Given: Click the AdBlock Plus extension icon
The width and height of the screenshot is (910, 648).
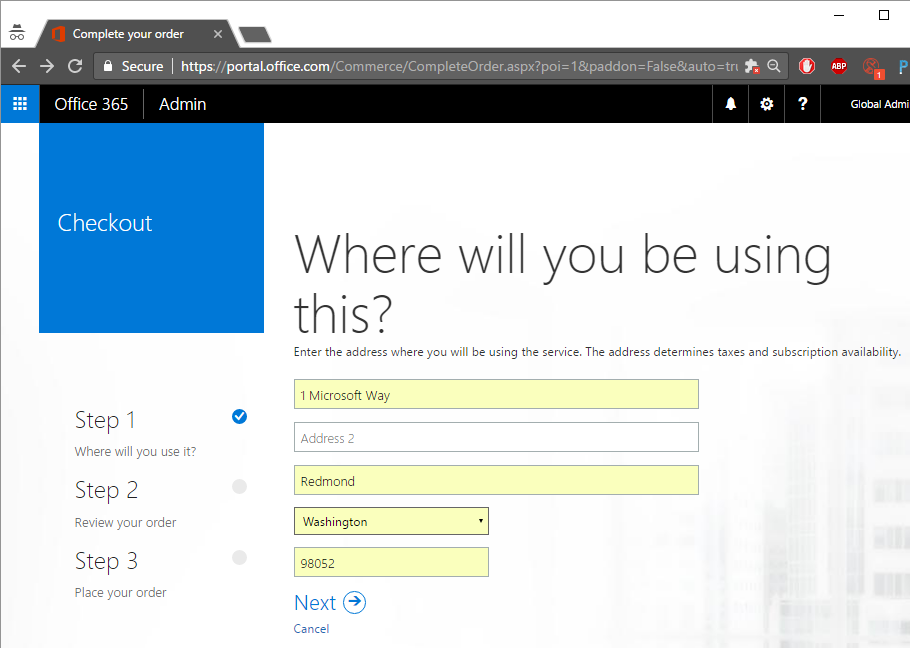Looking at the screenshot, I should pyautogui.click(x=839, y=66).
